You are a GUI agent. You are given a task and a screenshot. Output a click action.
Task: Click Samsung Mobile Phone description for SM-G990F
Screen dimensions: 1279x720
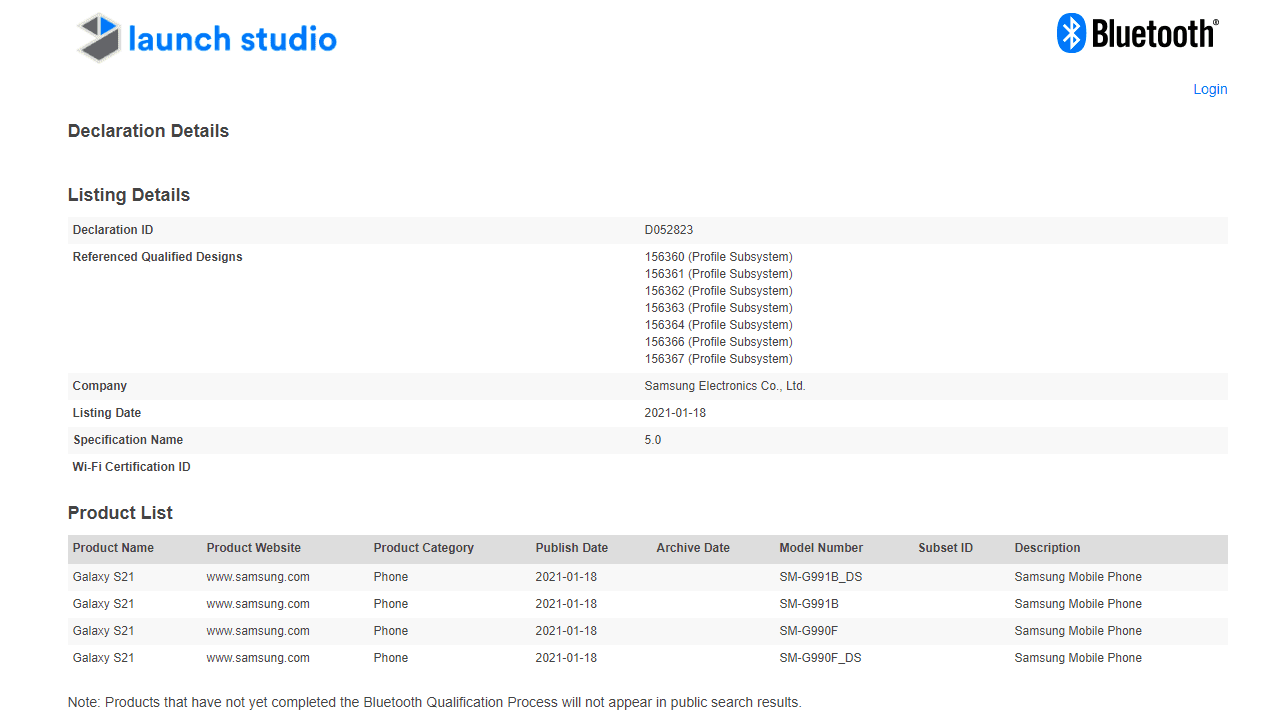point(1078,631)
